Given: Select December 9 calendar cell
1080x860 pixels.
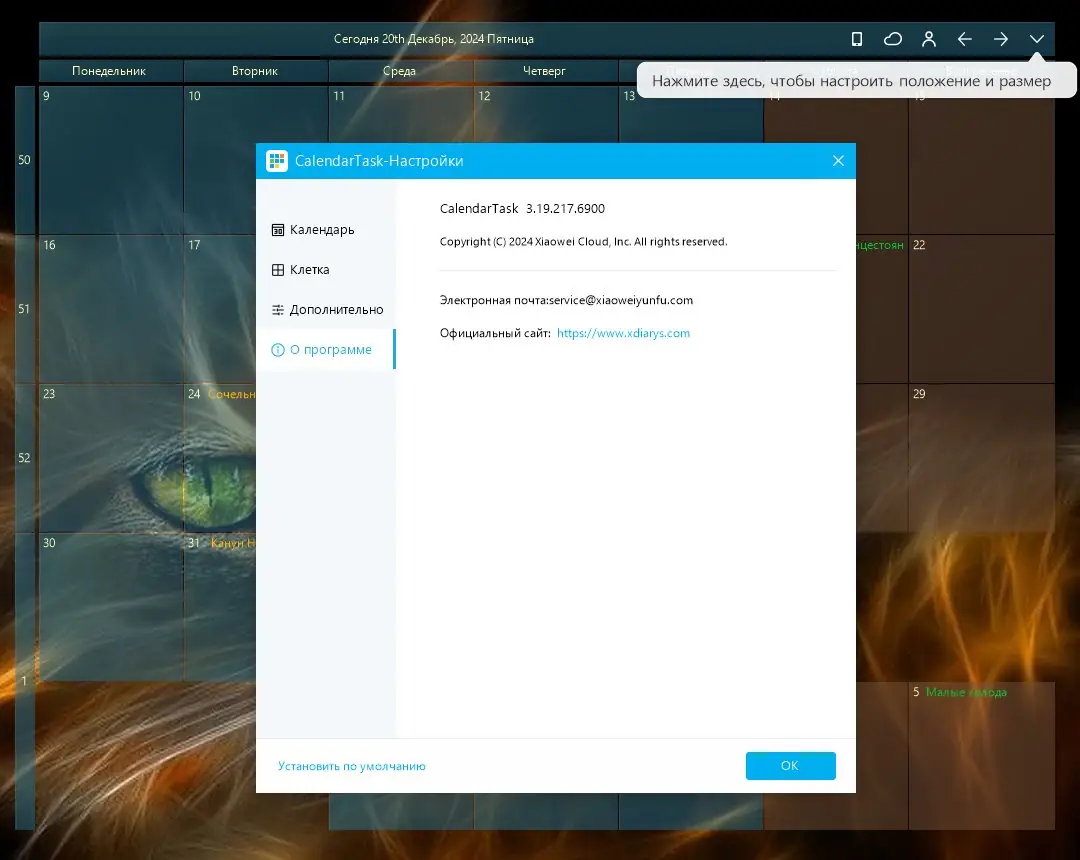Looking at the screenshot, I should point(111,160).
